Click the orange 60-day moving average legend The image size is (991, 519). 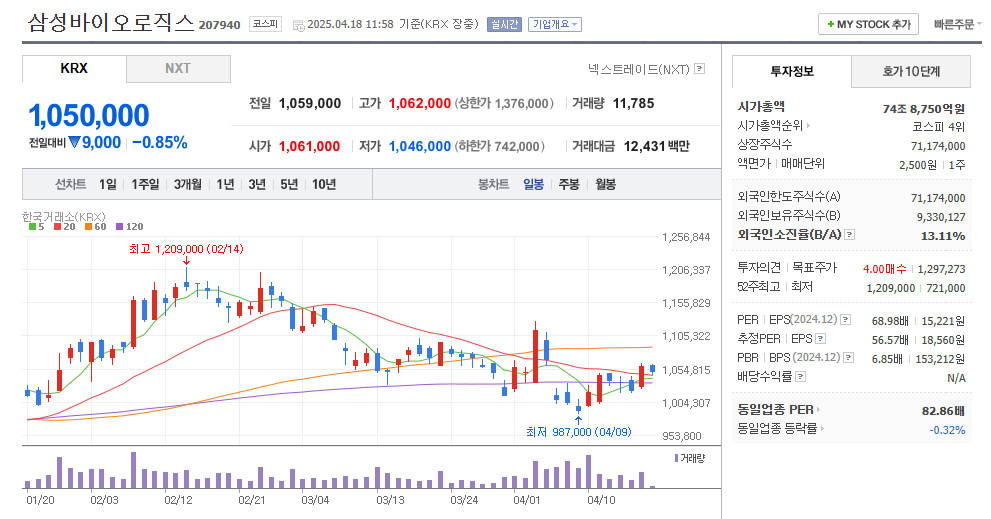(95, 226)
